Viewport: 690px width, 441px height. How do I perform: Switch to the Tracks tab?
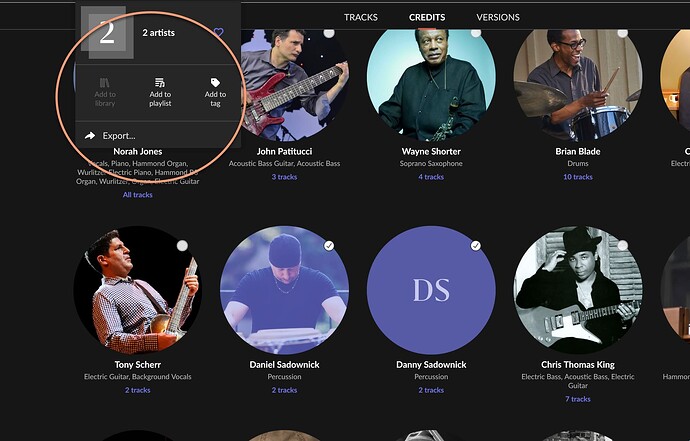click(361, 17)
